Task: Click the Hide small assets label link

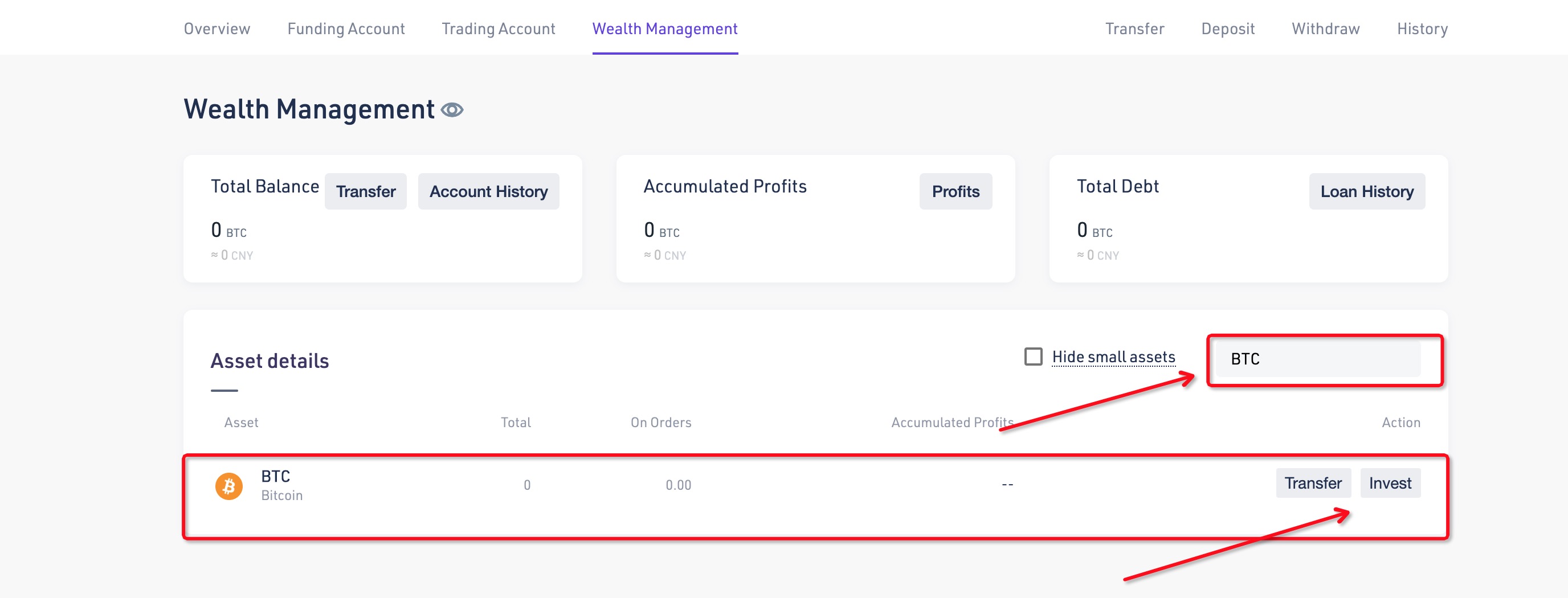Action: point(1113,357)
